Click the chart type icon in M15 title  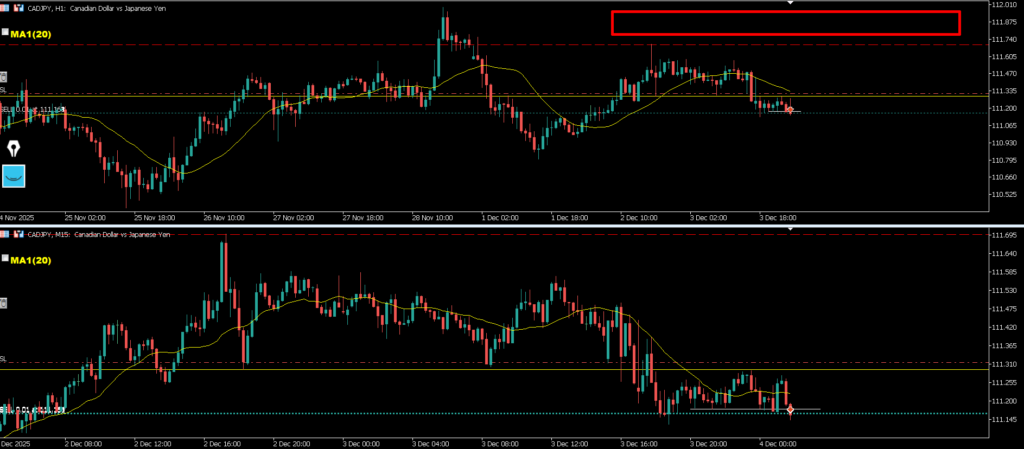tap(19, 234)
